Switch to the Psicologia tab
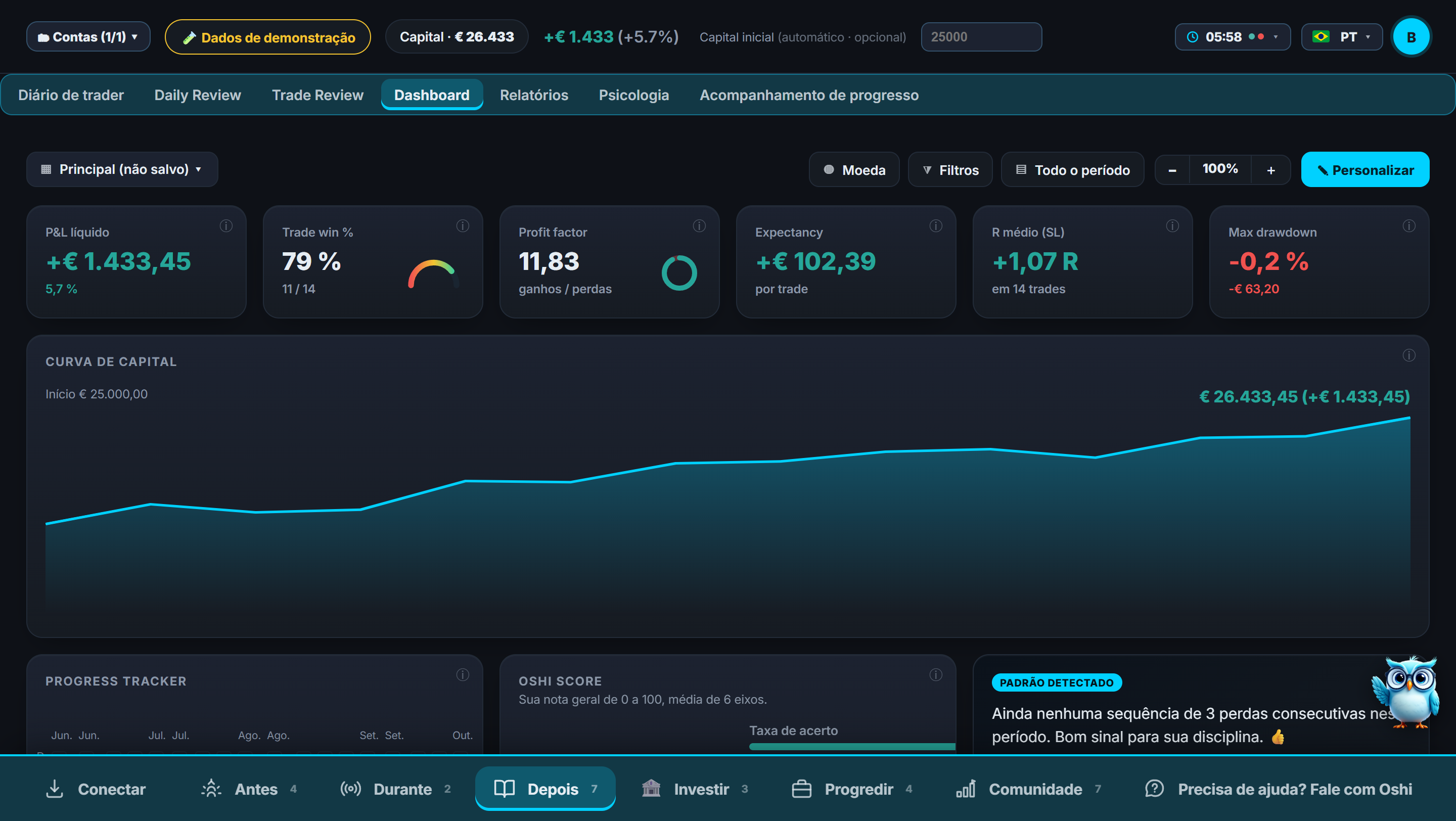The image size is (1456, 821). pyautogui.click(x=633, y=95)
